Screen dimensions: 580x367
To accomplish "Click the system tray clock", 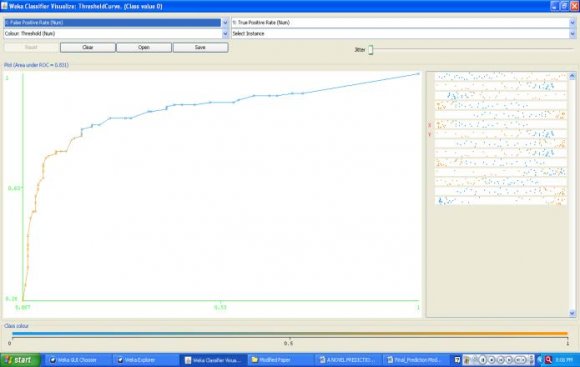I will 564,360.
